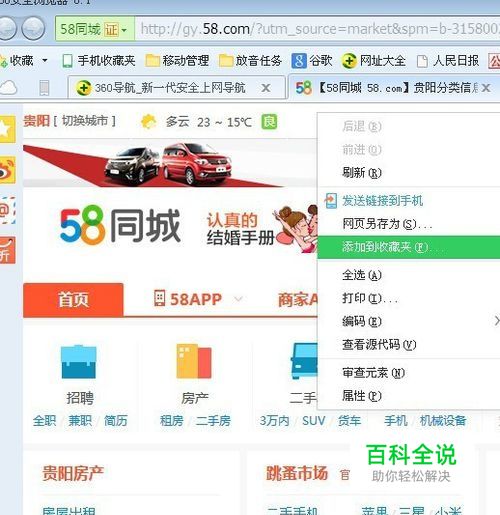The image size is (500, 515).
Task: Open the 简历 link
Action: point(116,421)
